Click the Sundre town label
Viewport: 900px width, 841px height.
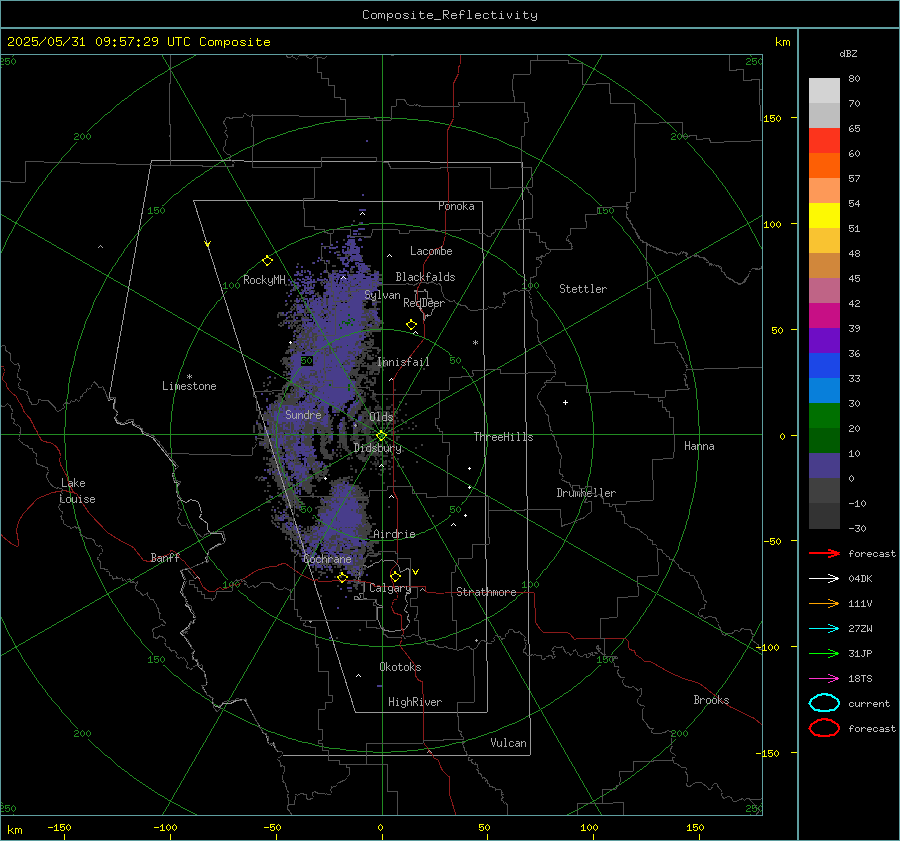coord(303,415)
